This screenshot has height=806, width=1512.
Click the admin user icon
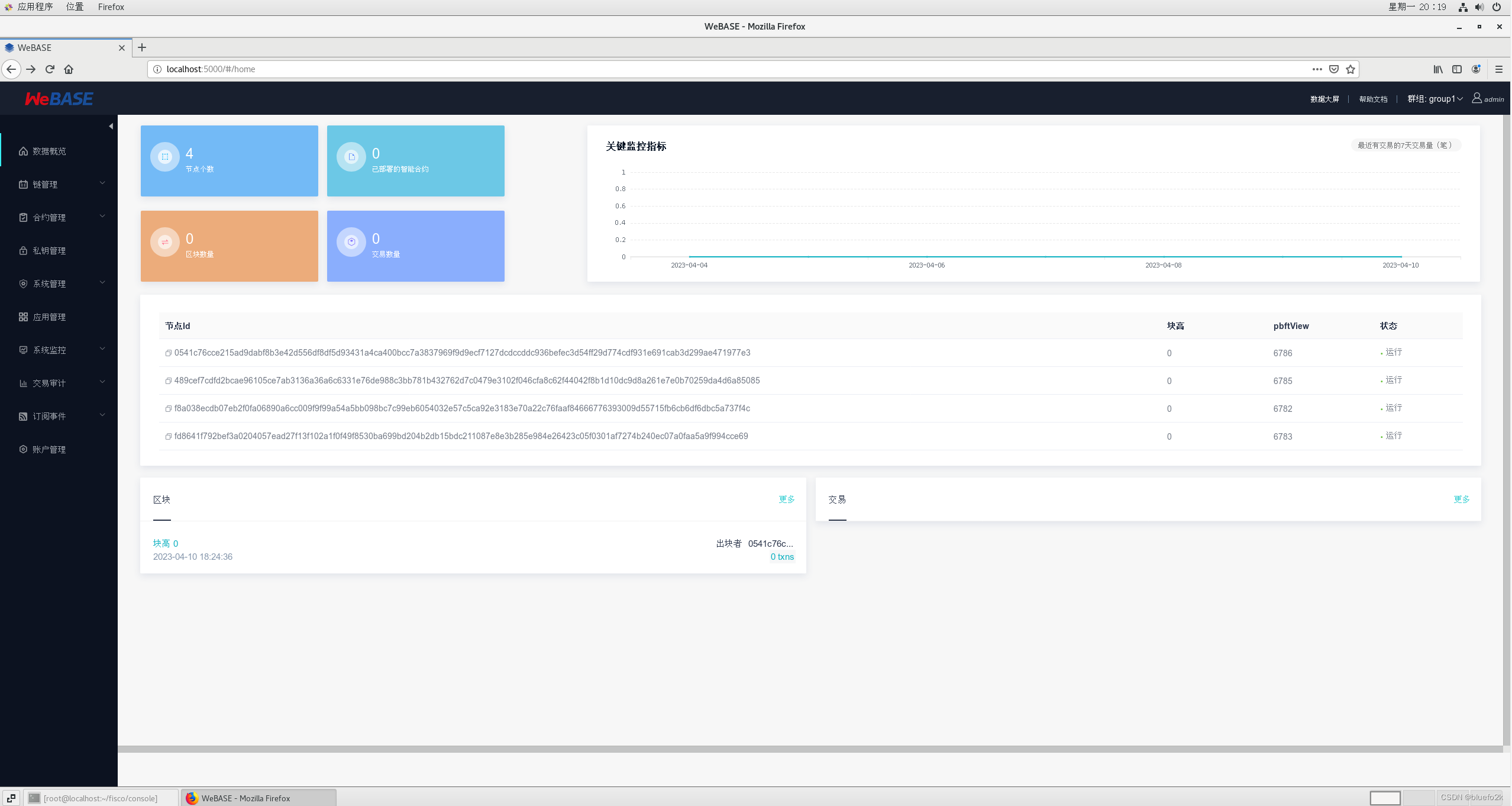pyautogui.click(x=1477, y=98)
